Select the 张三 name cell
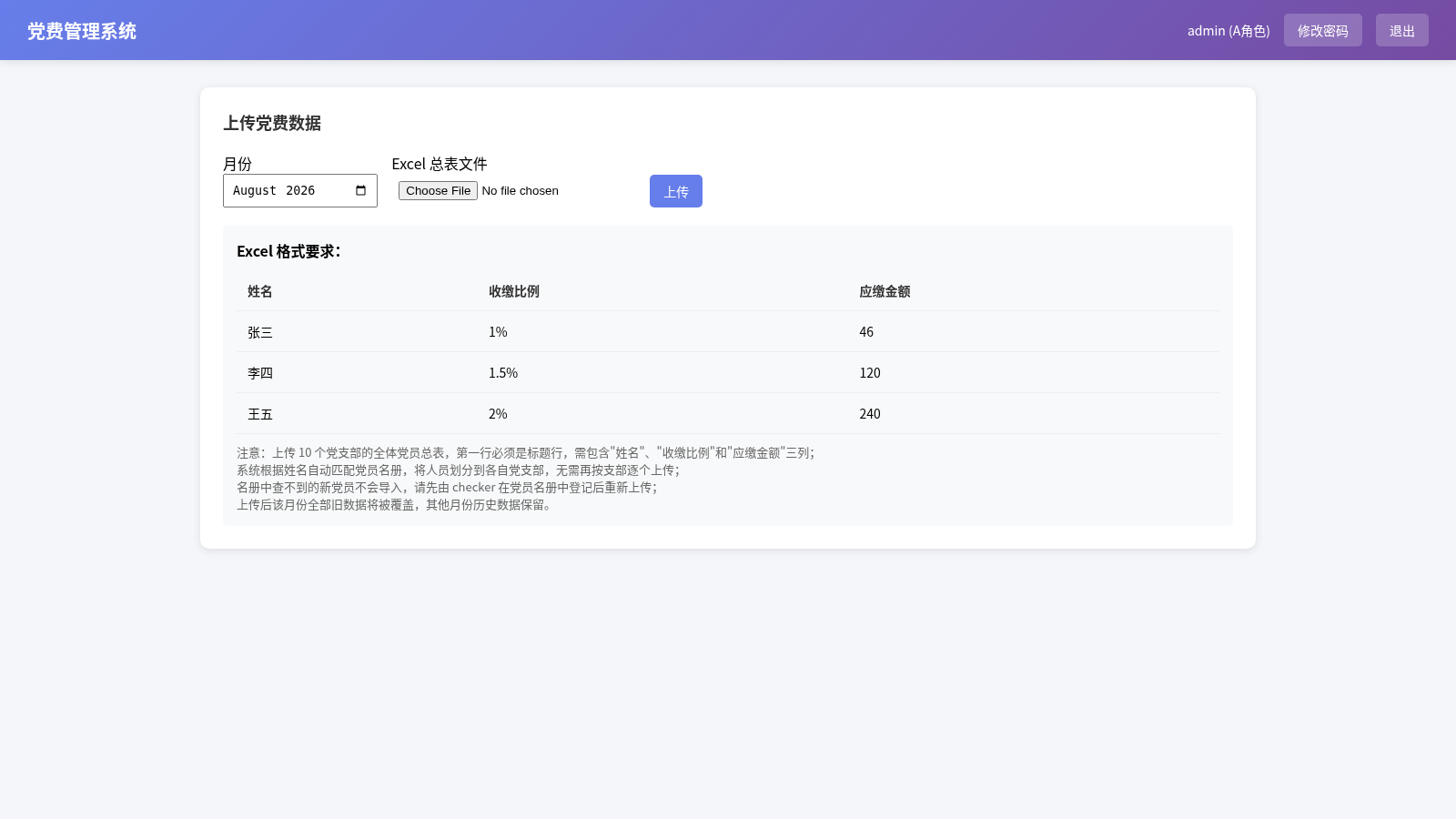This screenshot has height=819, width=1456. coord(260,332)
